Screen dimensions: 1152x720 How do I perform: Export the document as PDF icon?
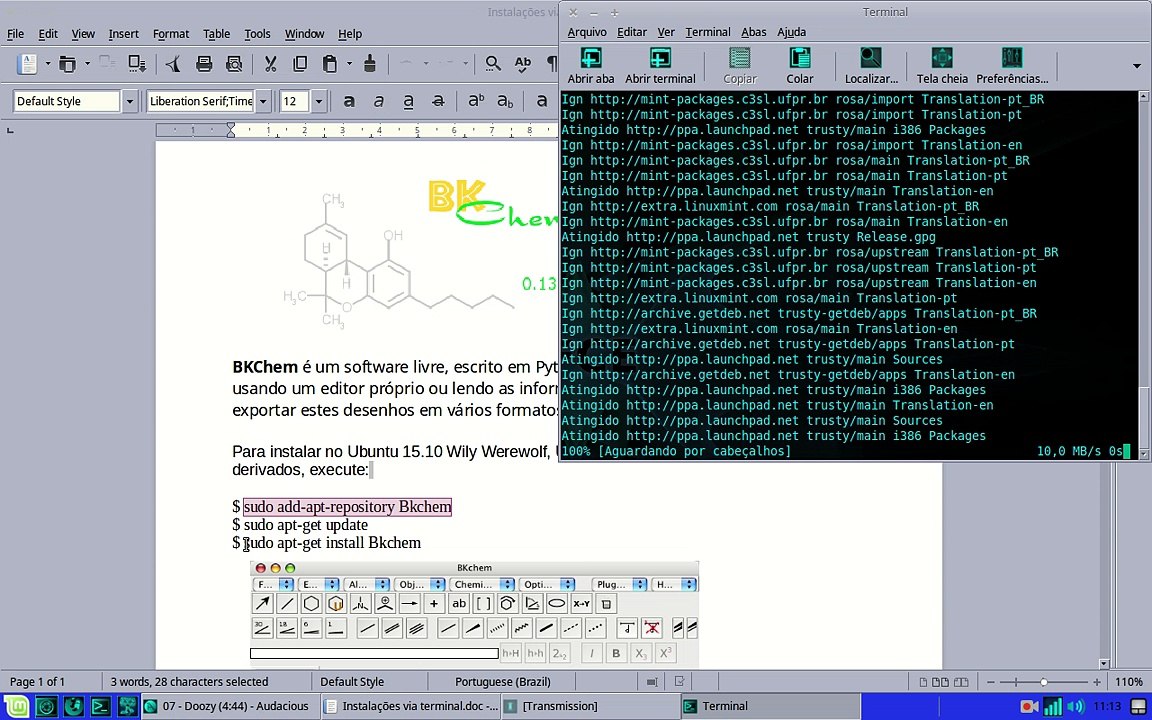click(173, 64)
